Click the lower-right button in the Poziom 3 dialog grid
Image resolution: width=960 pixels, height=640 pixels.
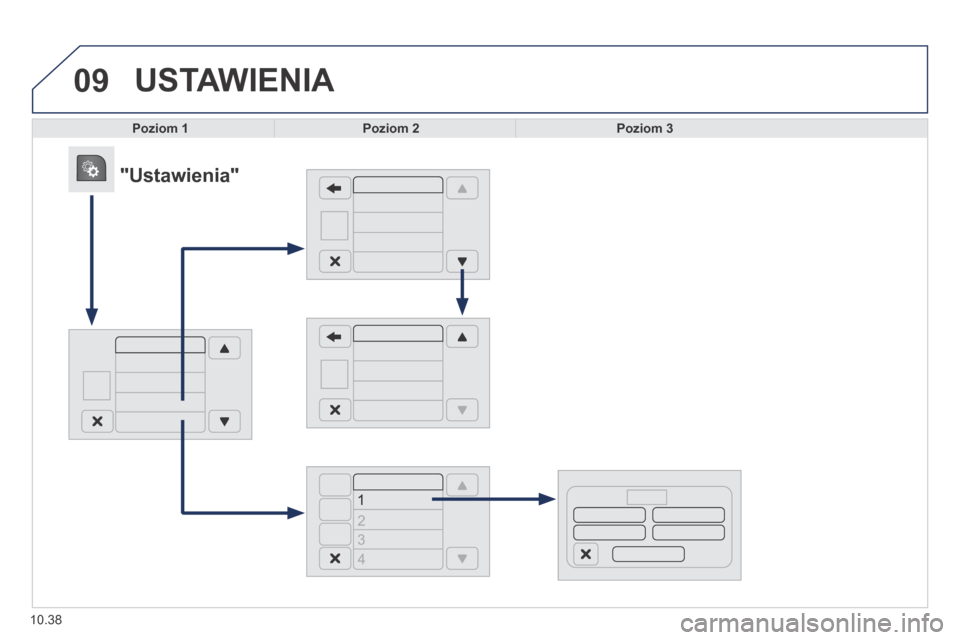coord(689,532)
